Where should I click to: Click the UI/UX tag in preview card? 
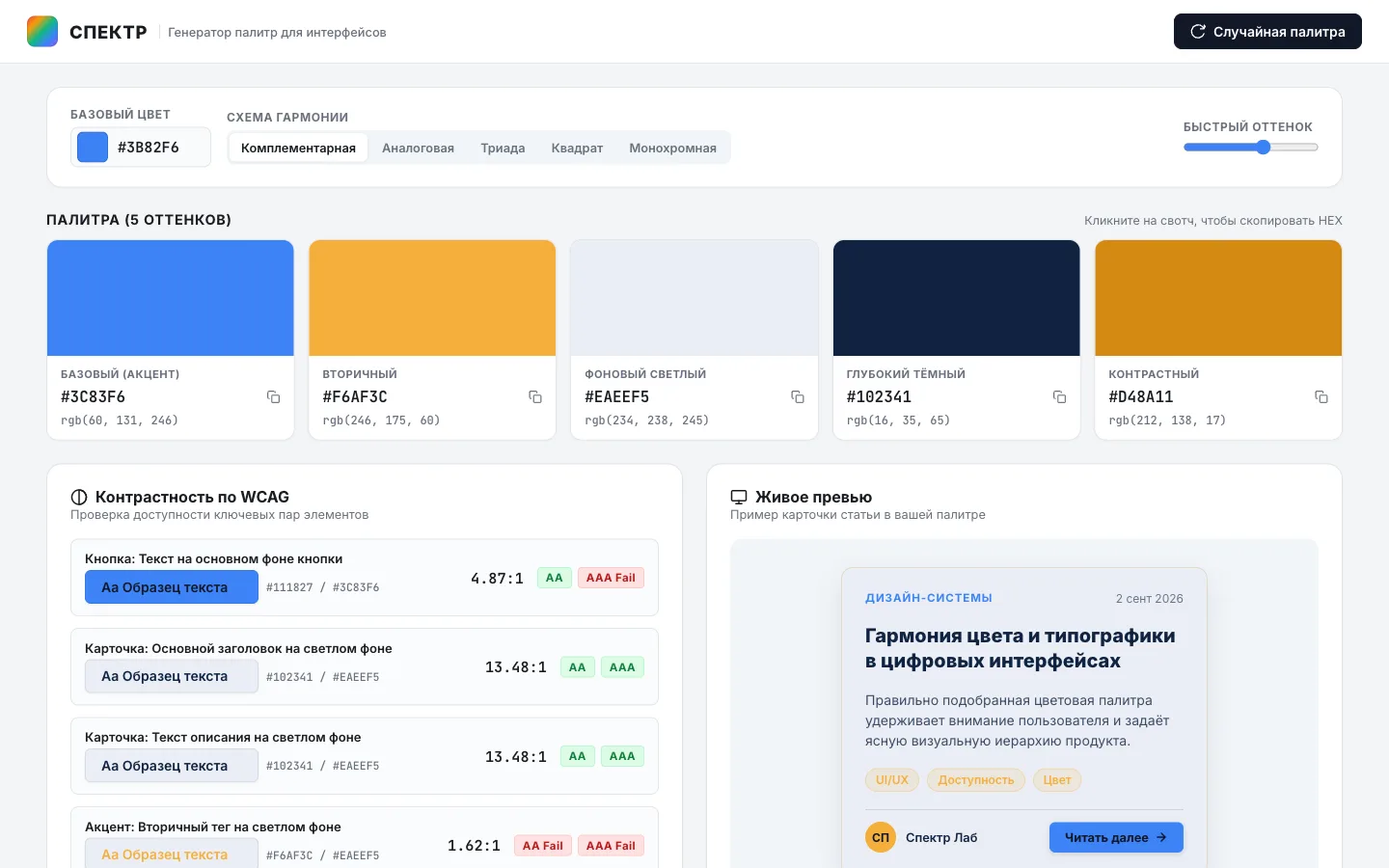pos(891,780)
